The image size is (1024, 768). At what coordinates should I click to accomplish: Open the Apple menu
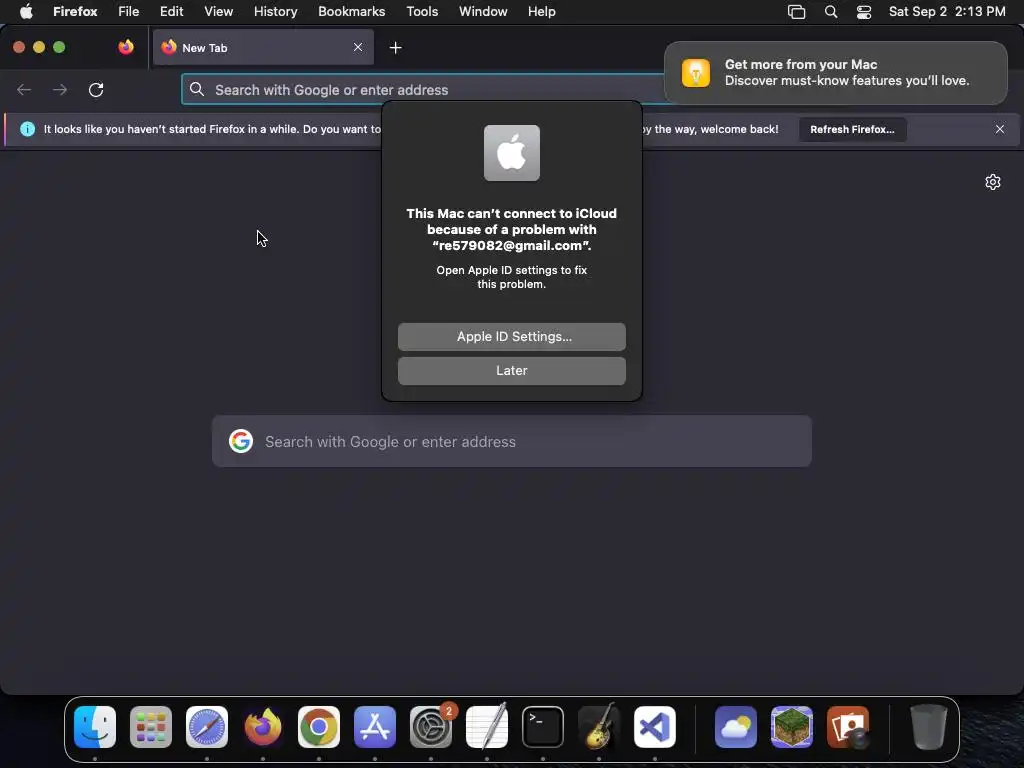pyautogui.click(x=26, y=12)
